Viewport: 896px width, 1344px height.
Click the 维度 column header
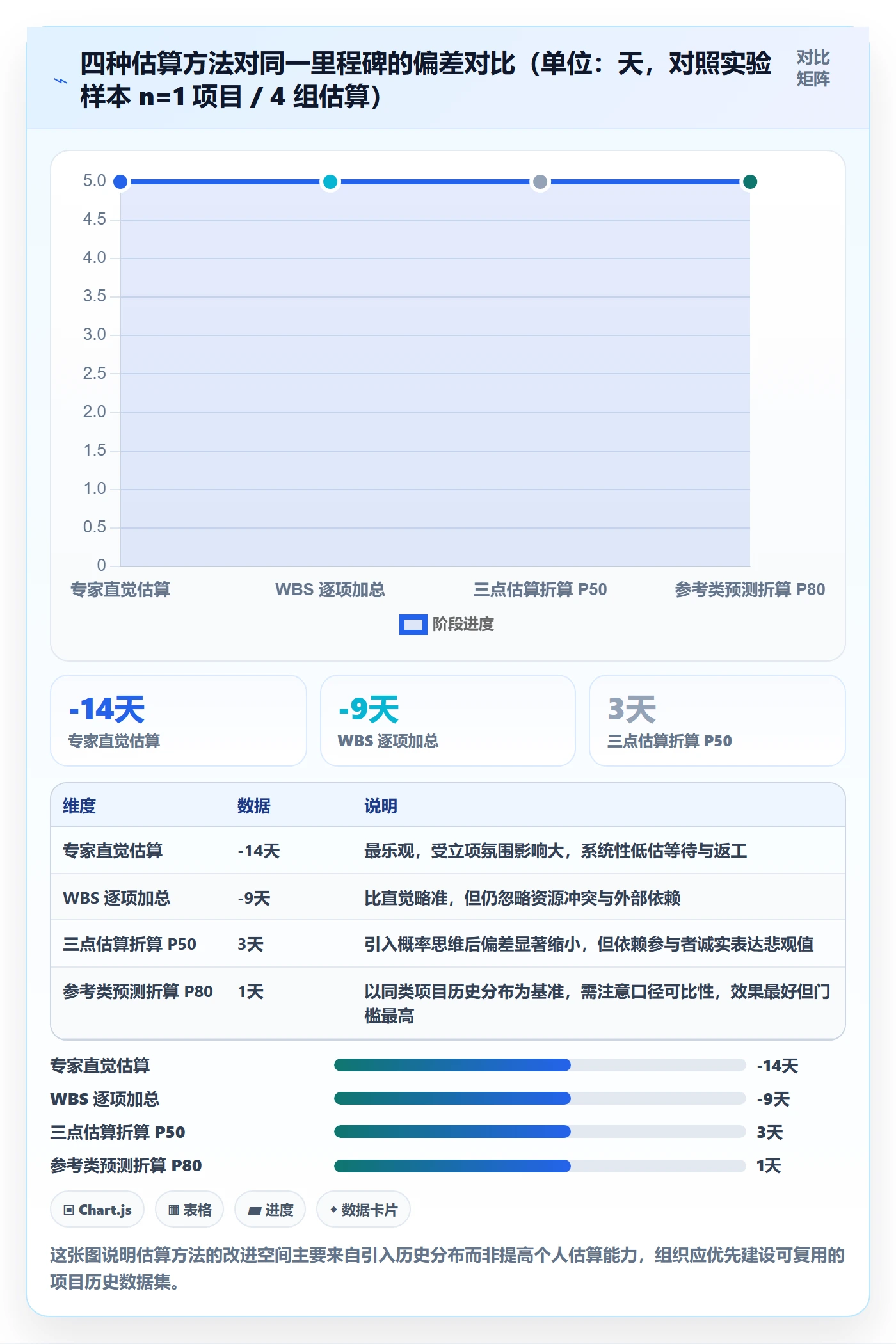pos(79,806)
